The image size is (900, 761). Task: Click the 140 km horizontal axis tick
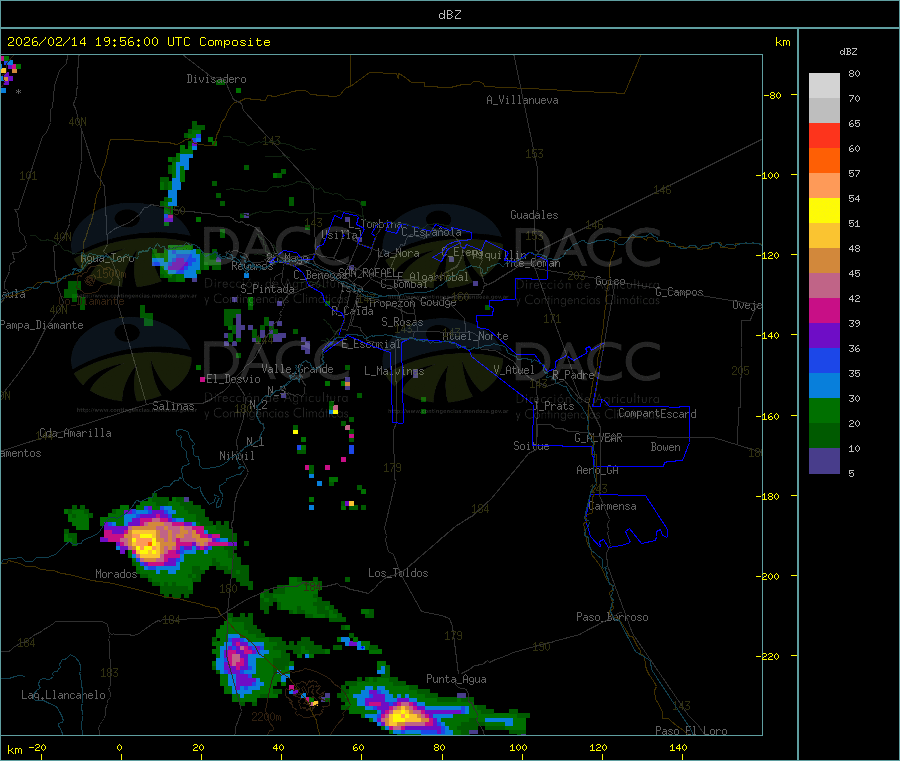pos(678,748)
